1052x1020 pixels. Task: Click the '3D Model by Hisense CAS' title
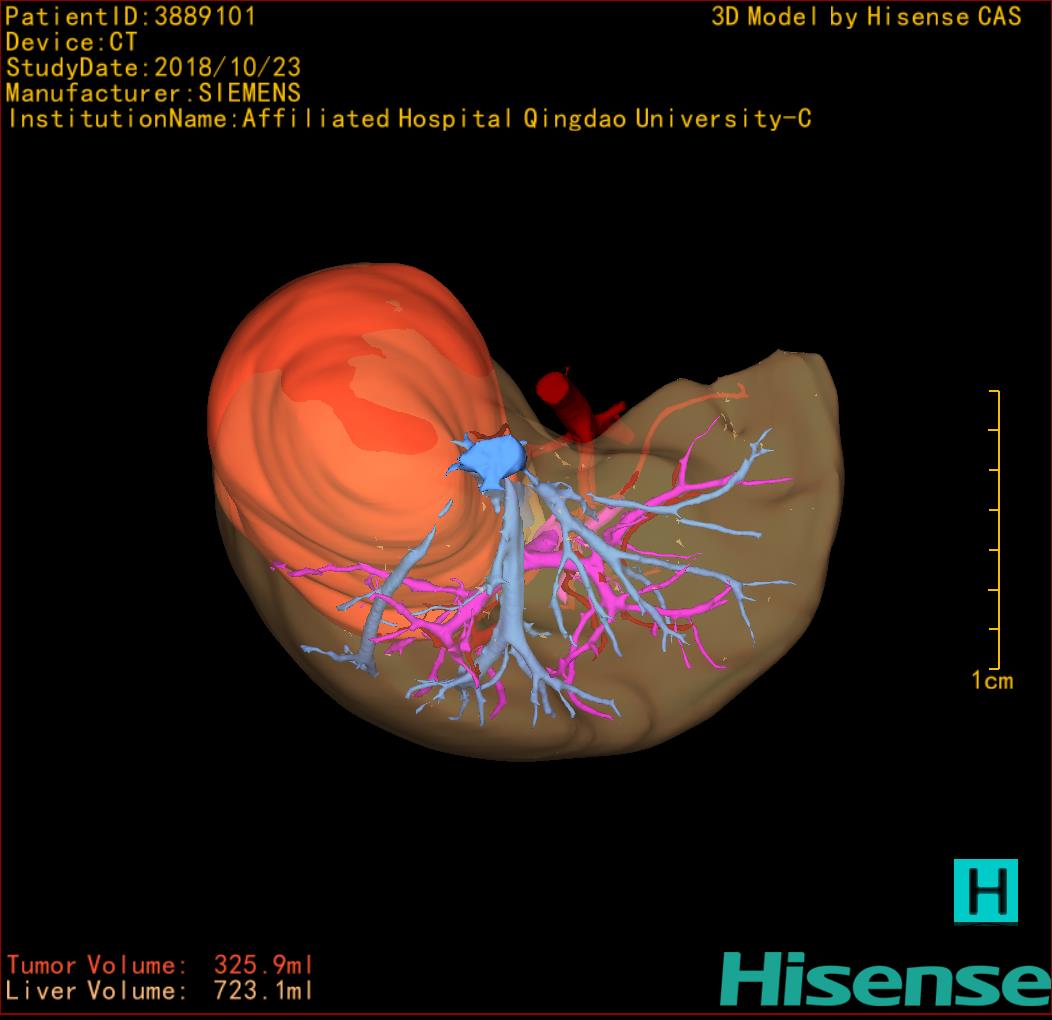[x=866, y=17]
